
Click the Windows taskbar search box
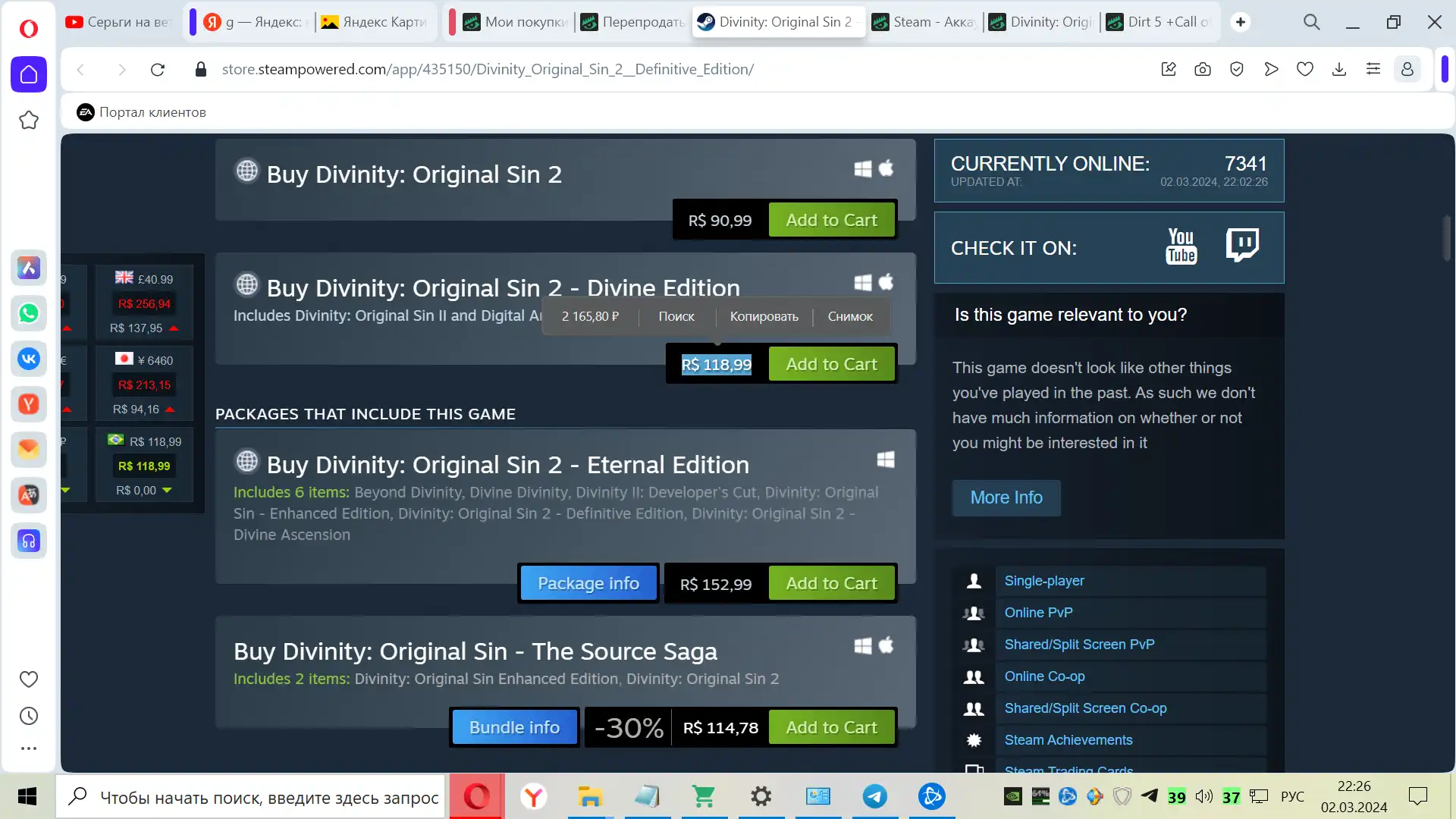(250, 797)
